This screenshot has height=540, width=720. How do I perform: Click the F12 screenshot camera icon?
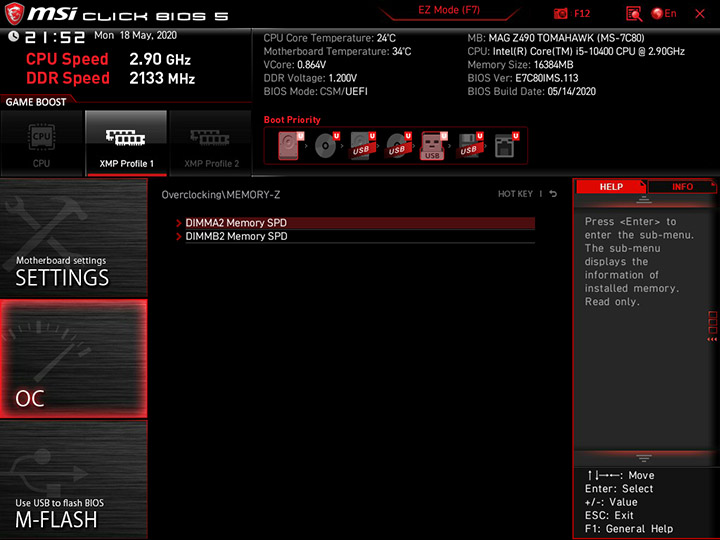pyautogui.click(x=560, y=14)
